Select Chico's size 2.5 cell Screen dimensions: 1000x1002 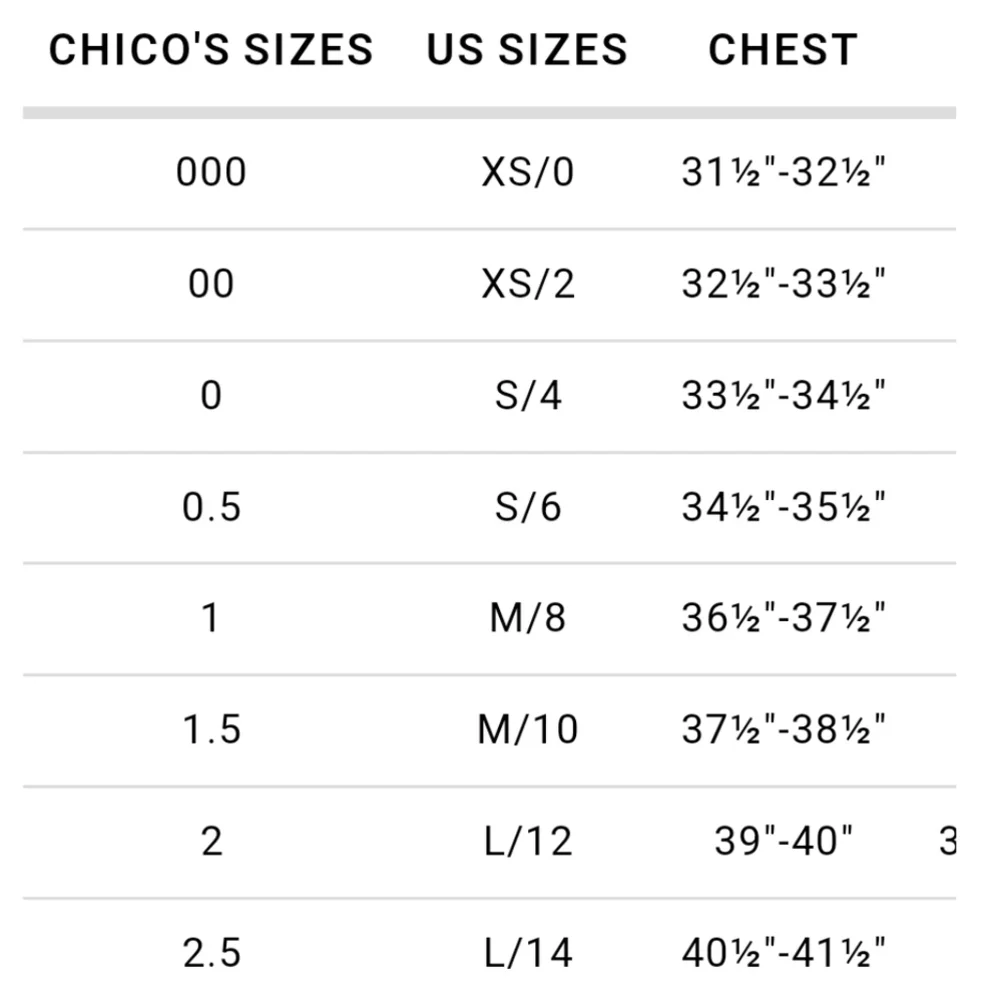[x=212, y=953]
